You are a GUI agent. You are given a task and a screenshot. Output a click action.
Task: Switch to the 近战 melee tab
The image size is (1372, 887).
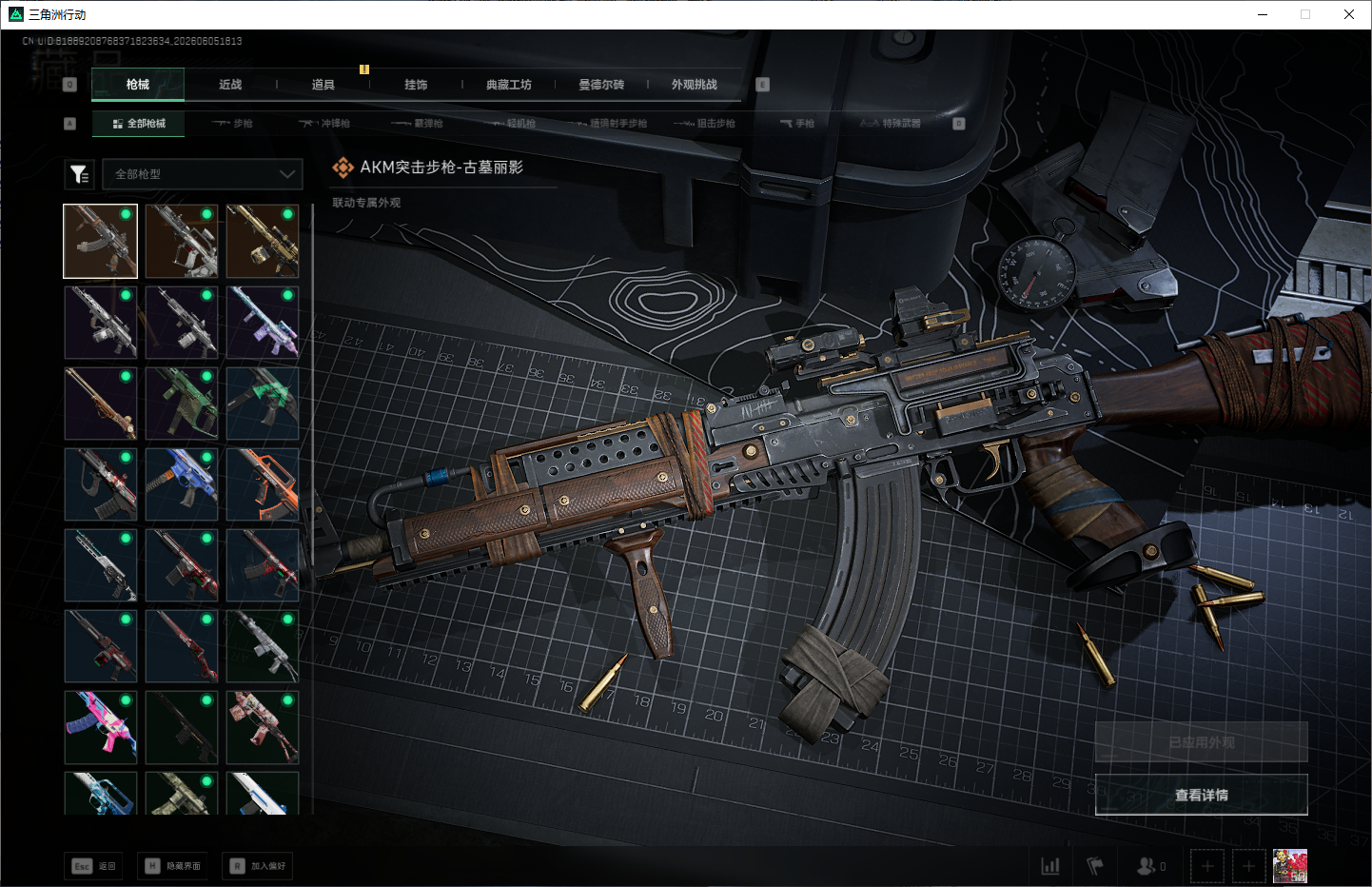[230, 85]
